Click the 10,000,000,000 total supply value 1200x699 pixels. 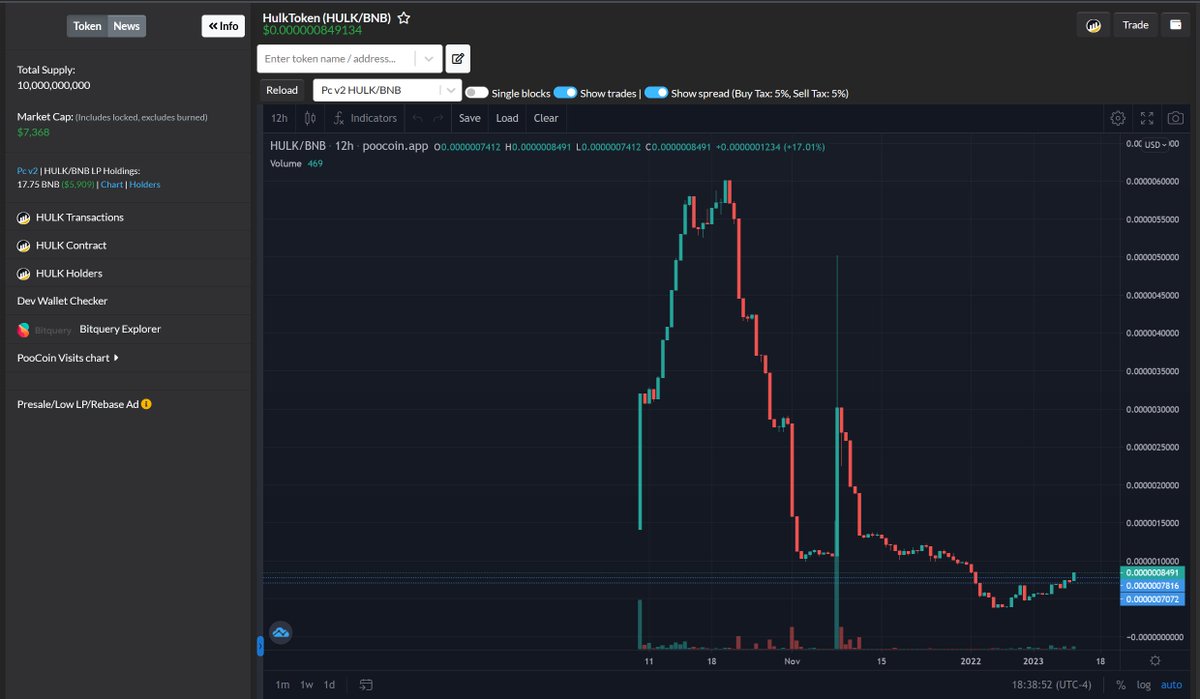tap(54, 85)
